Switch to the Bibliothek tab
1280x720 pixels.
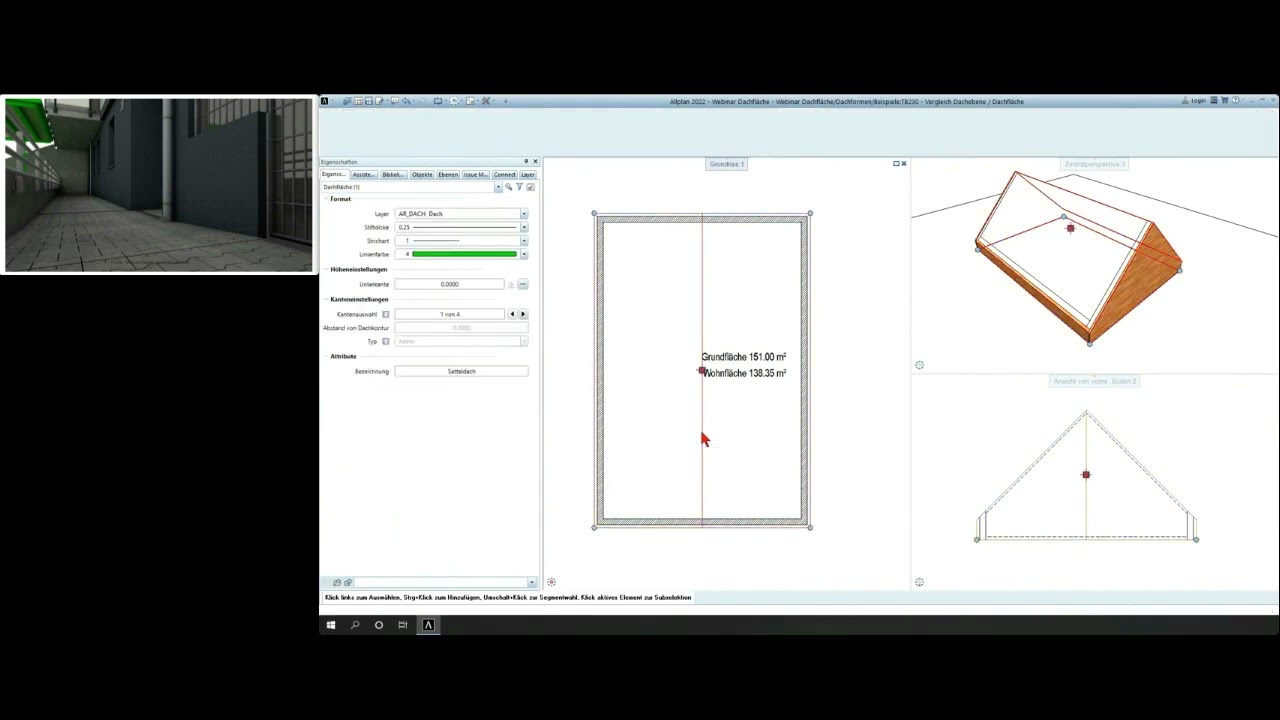393,174
